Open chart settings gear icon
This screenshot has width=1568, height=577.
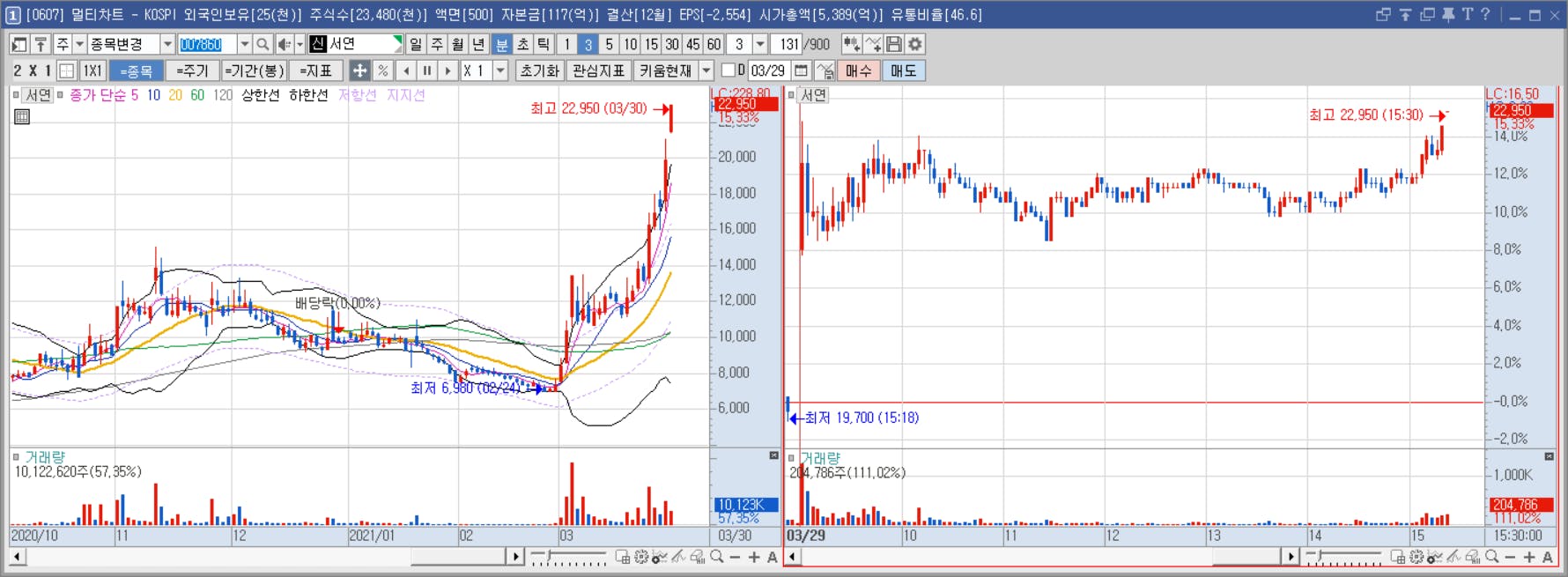tap(915, 44)
